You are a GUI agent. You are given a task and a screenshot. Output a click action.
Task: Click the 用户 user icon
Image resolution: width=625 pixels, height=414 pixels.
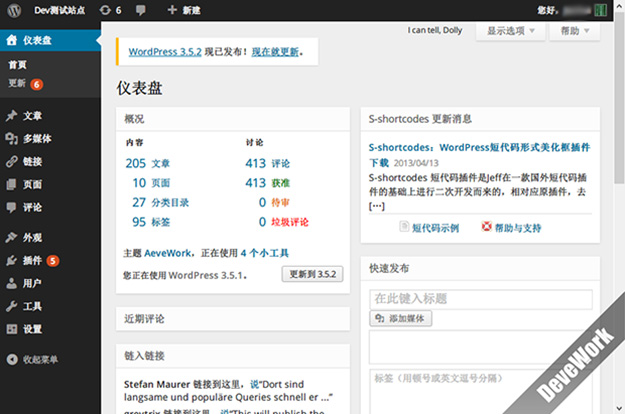coord(12,283)
